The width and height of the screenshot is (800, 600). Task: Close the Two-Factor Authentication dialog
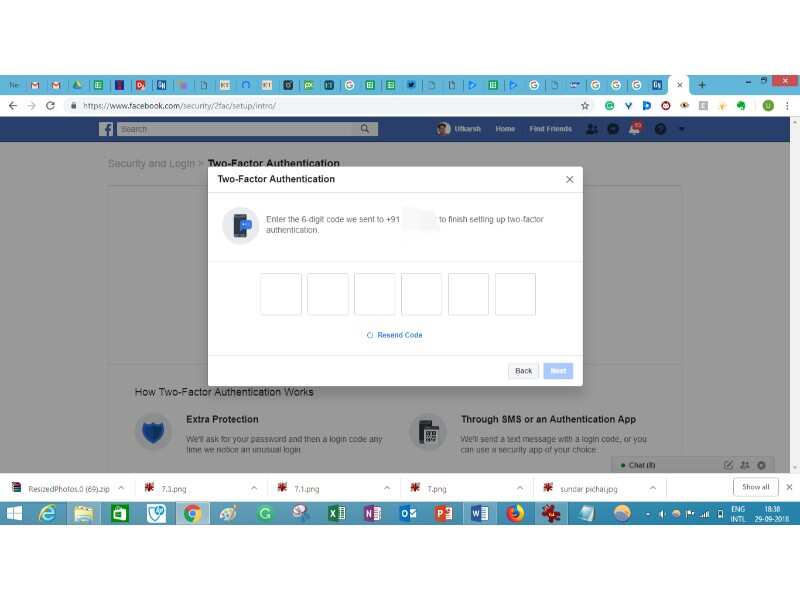coord(569,180)
